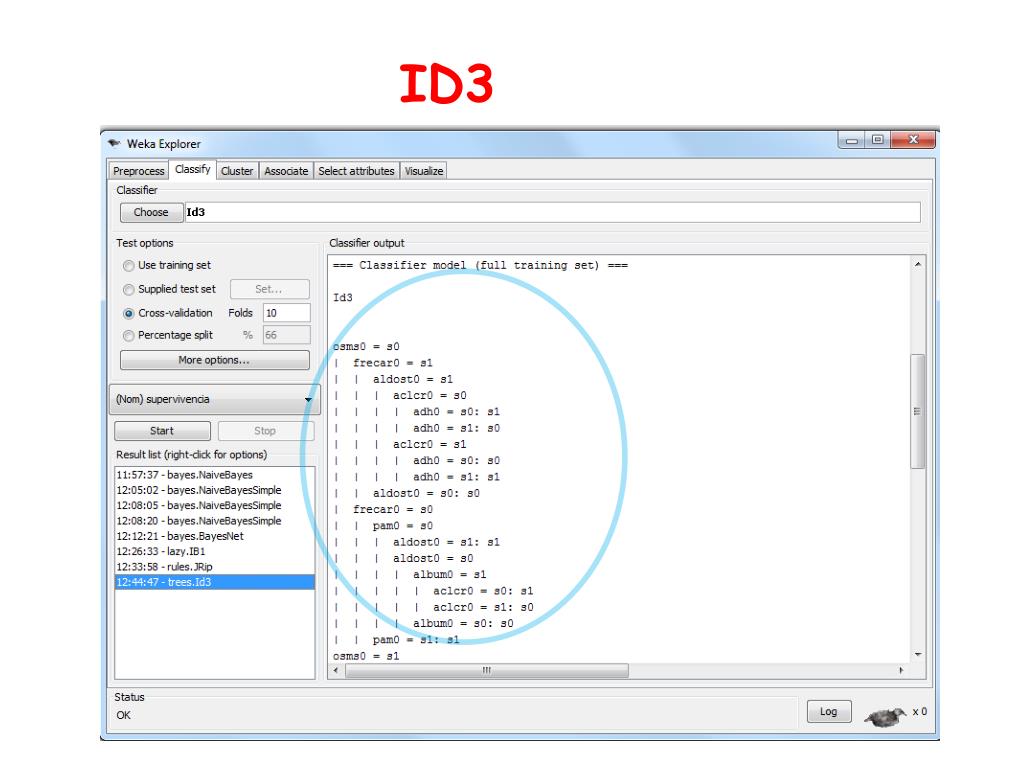Select the 12:08:05 bayes.NaiveBayesSimple result
The width and height of the screenshot is (1024, 768).
215,505
